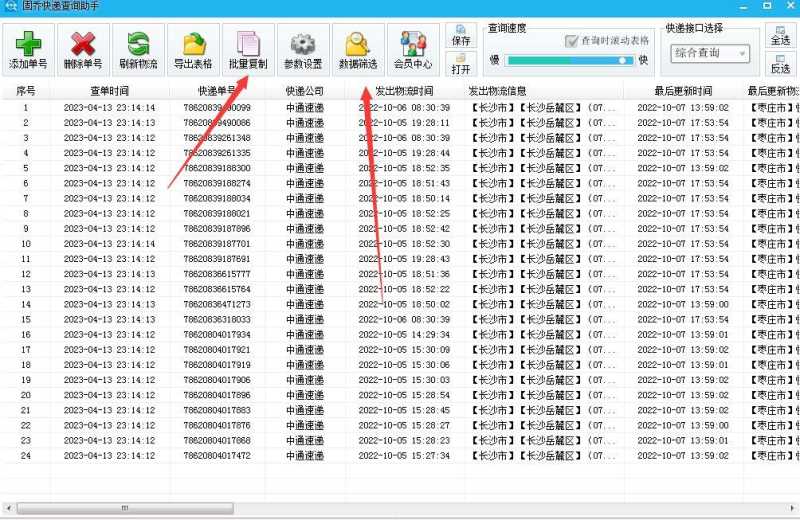Open the 会员中心 member center
This screenshot has width=800, height=520.
[412, 45]
